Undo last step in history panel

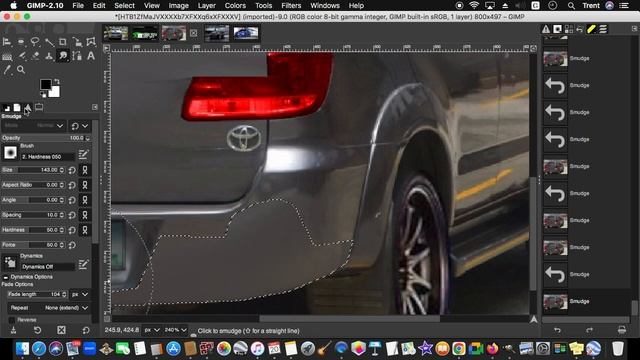tap(557, 330)
